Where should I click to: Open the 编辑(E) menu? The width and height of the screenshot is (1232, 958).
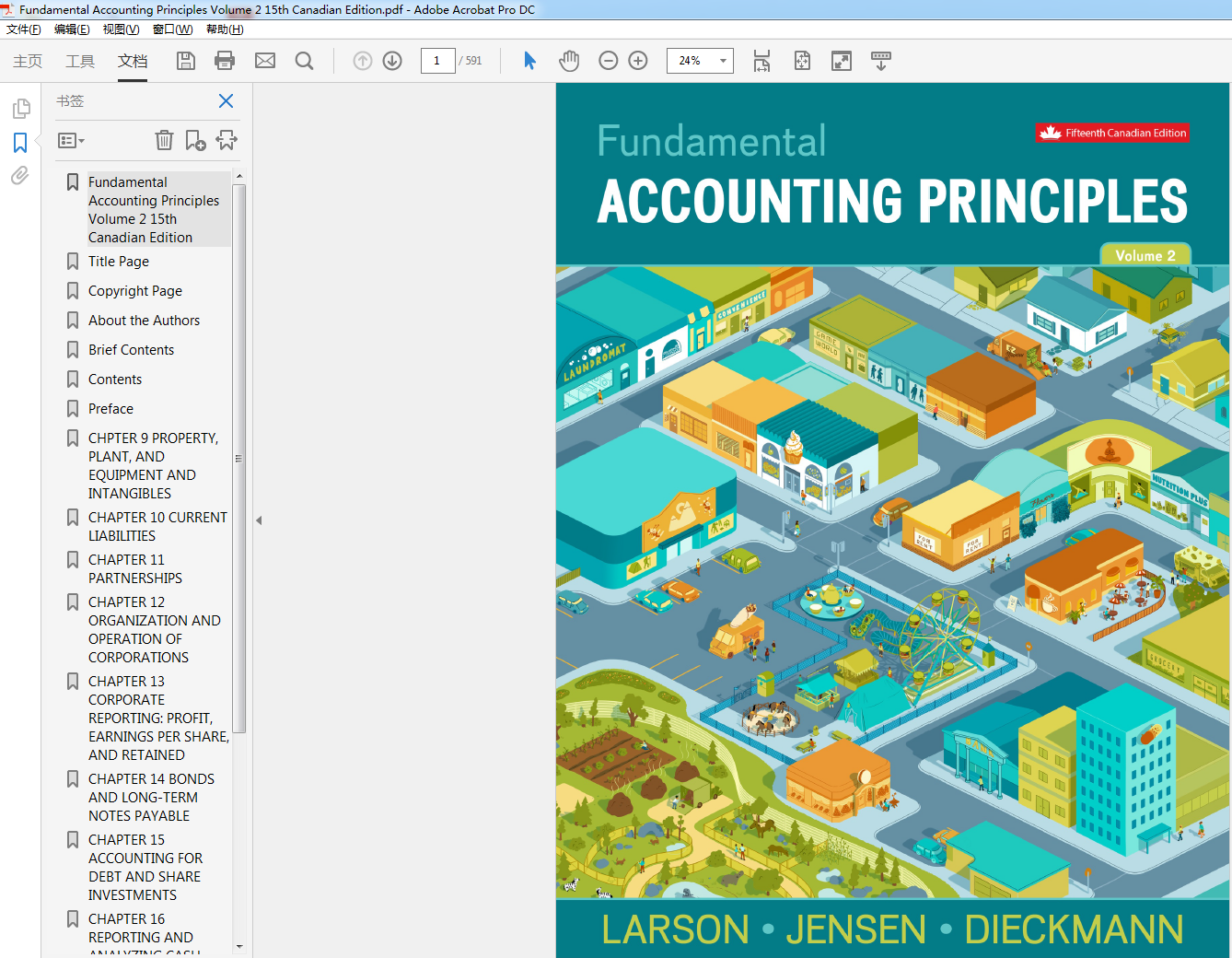72,29
